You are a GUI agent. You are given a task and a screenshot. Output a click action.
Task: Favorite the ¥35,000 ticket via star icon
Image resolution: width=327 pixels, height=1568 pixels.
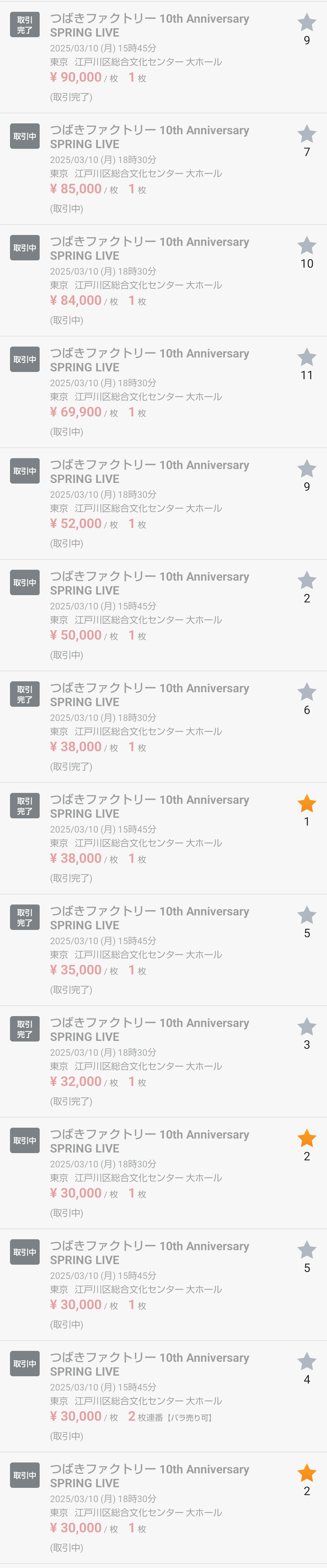[306, 915]
